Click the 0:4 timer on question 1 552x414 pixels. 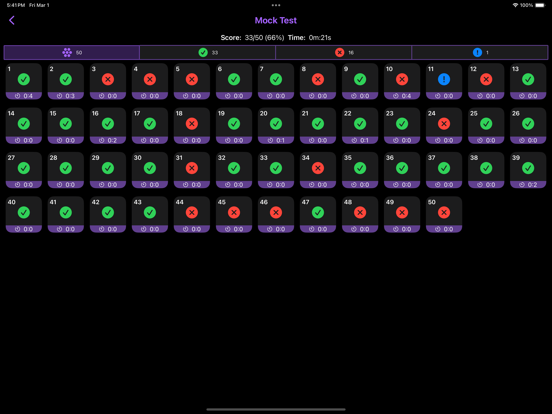pos(24,96)
